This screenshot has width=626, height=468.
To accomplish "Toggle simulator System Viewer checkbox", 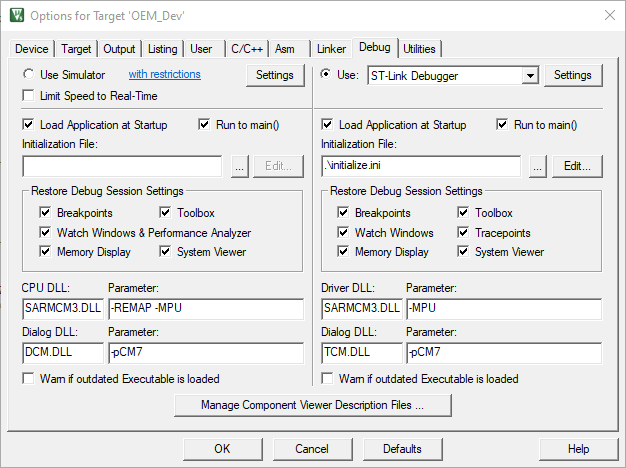I will pyautogui.click(x=165, y=252).
